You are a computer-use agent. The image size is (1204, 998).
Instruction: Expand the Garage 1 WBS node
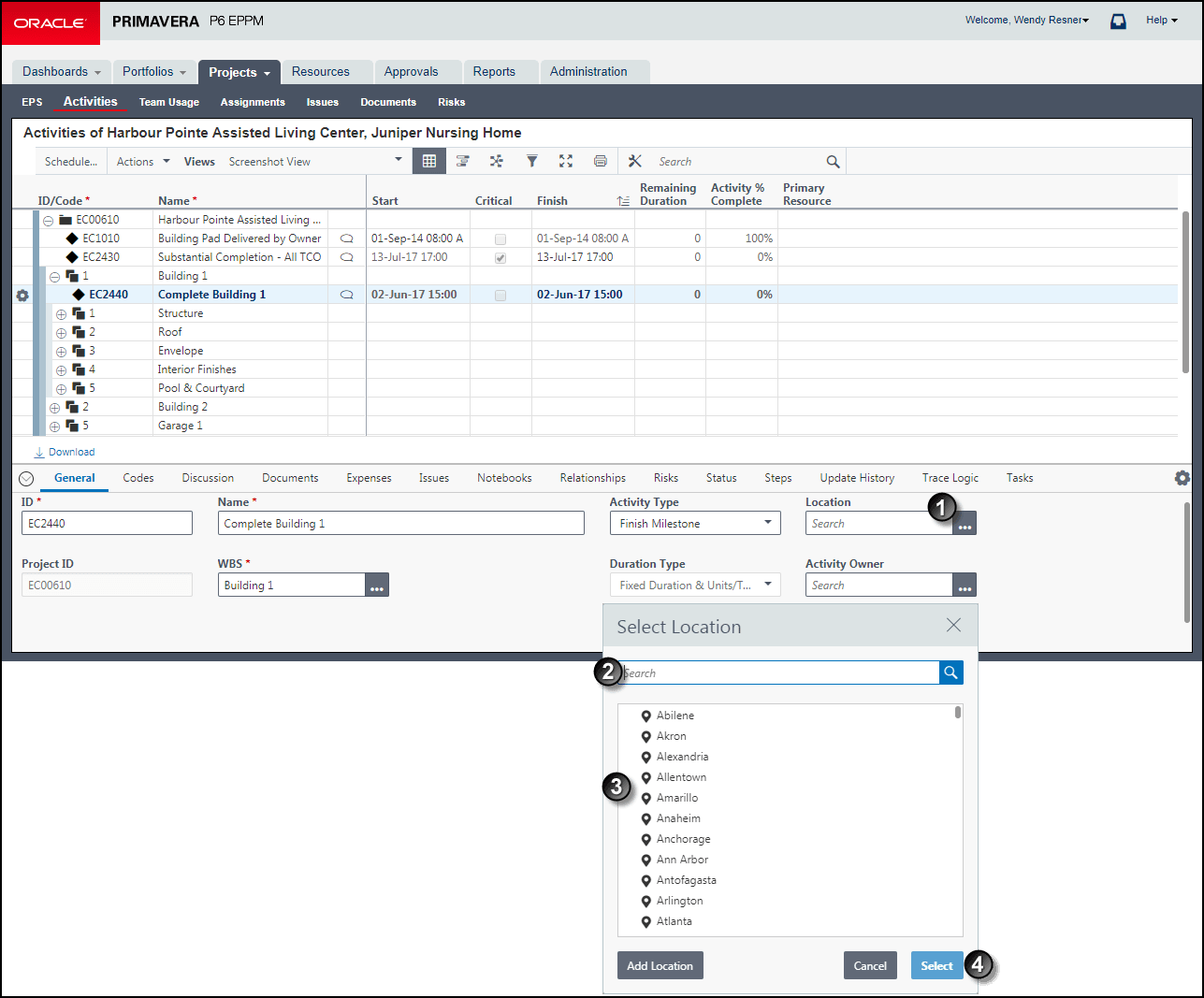tap(54, 427)
